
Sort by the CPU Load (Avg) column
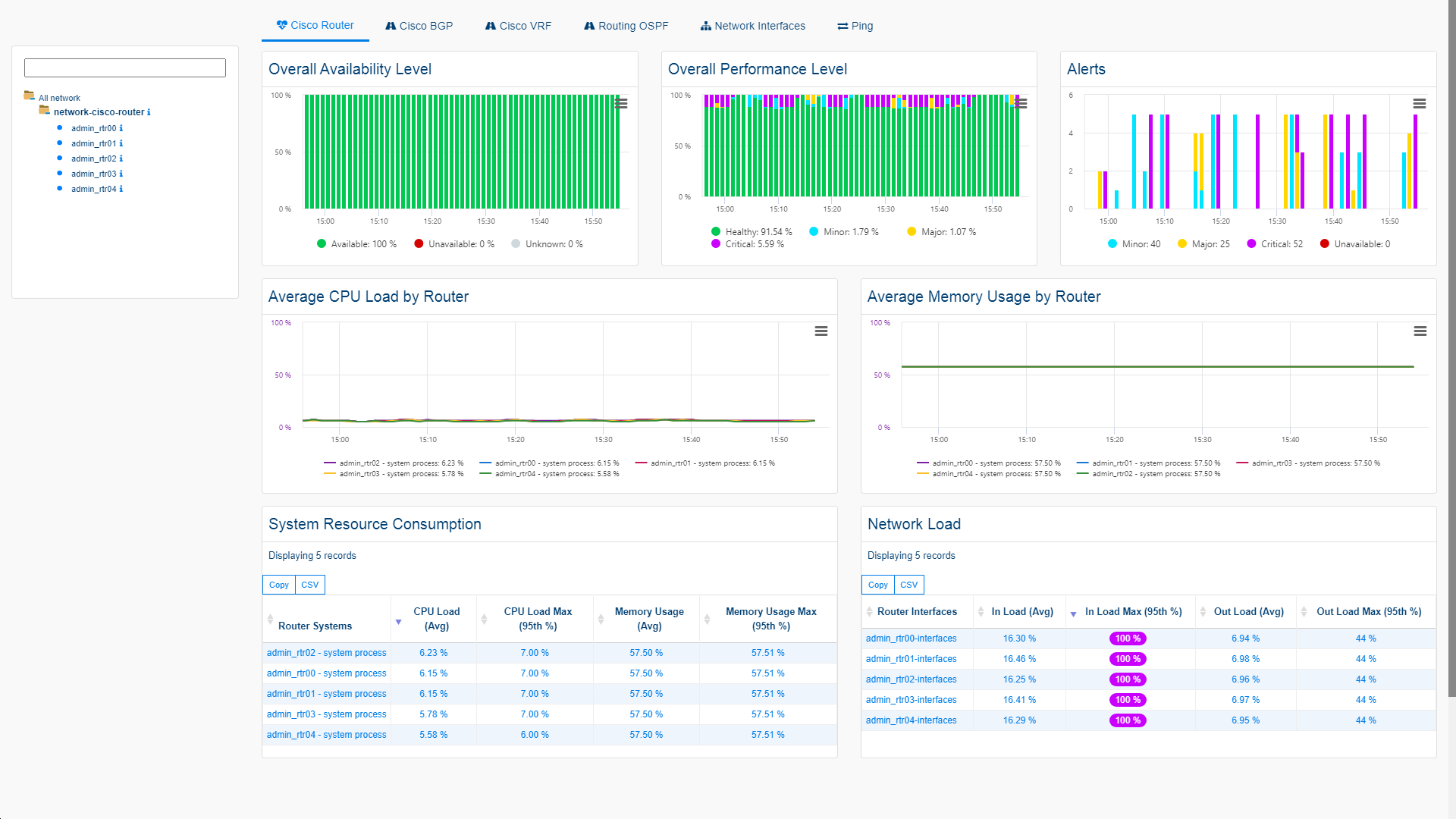pyautogui.click(x=436, y=619)
